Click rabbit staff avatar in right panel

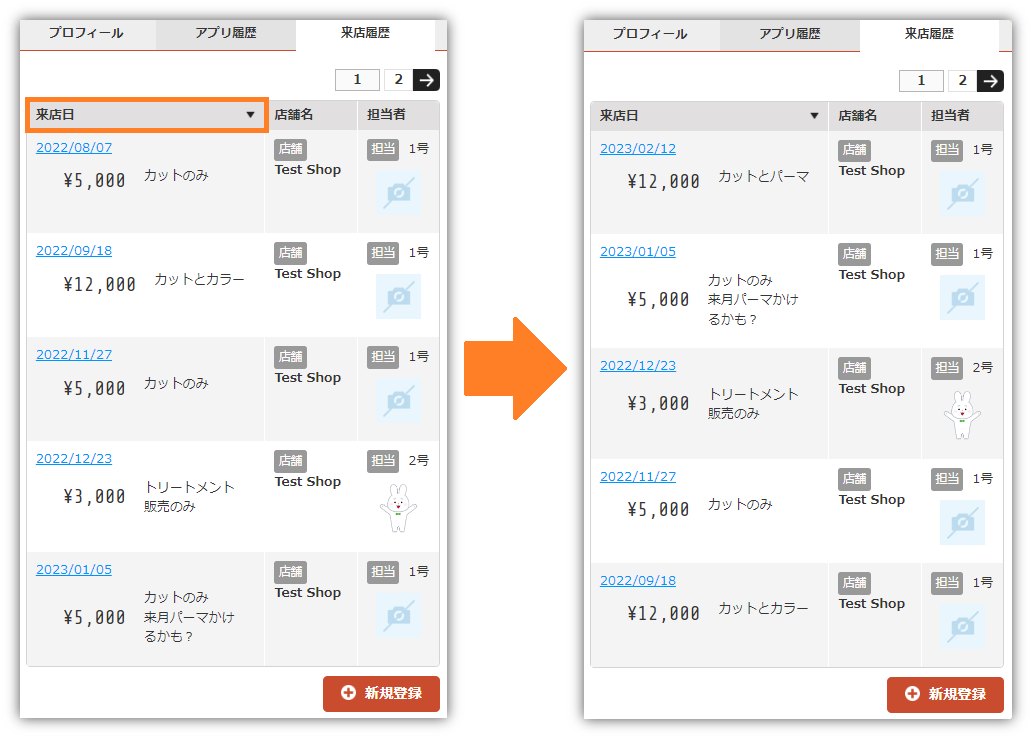click(x=962, y=415)
